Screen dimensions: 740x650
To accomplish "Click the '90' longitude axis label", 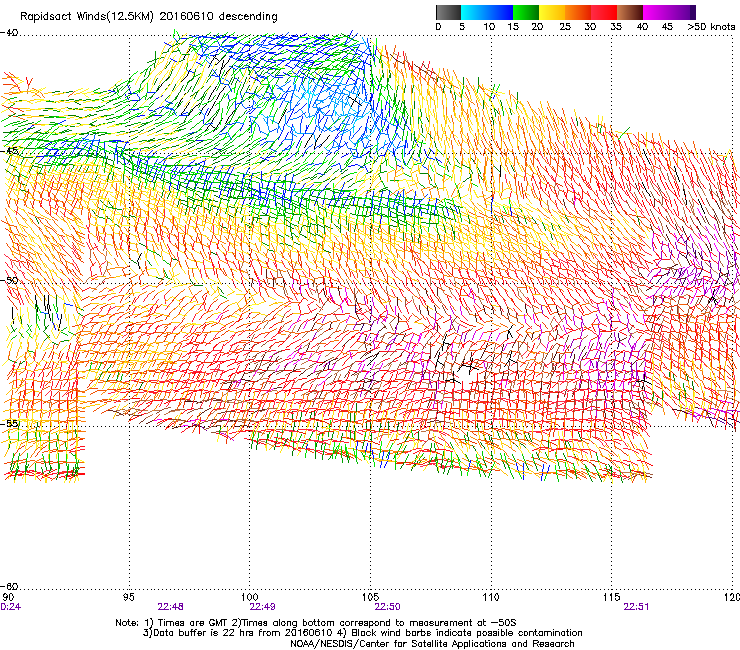I will click(x=8, y=597).
